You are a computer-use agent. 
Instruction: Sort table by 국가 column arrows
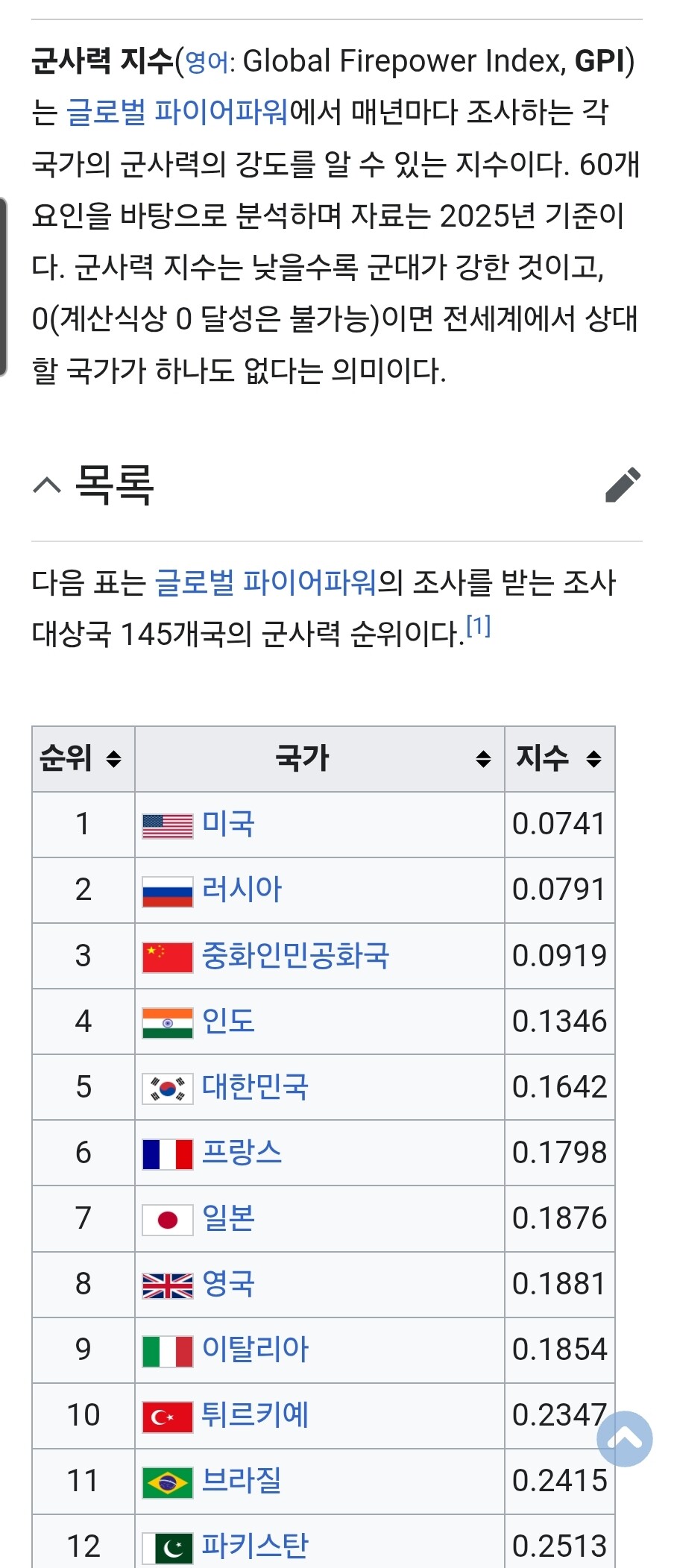click(483, 759)
